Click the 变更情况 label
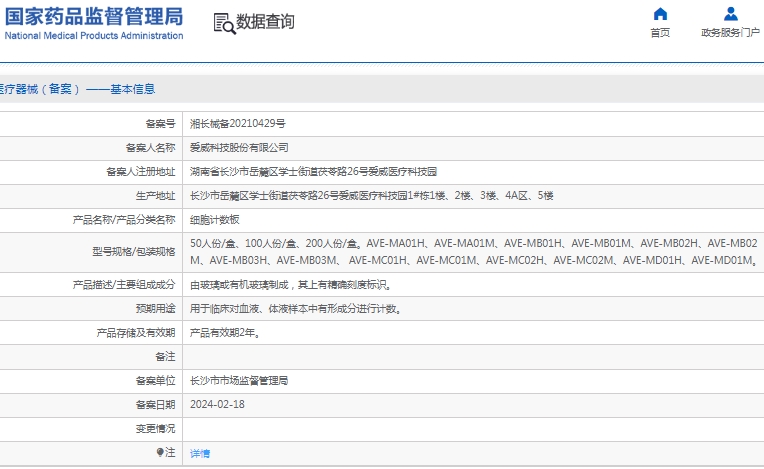The image size is (764, 469). click(x=155, y=429)
